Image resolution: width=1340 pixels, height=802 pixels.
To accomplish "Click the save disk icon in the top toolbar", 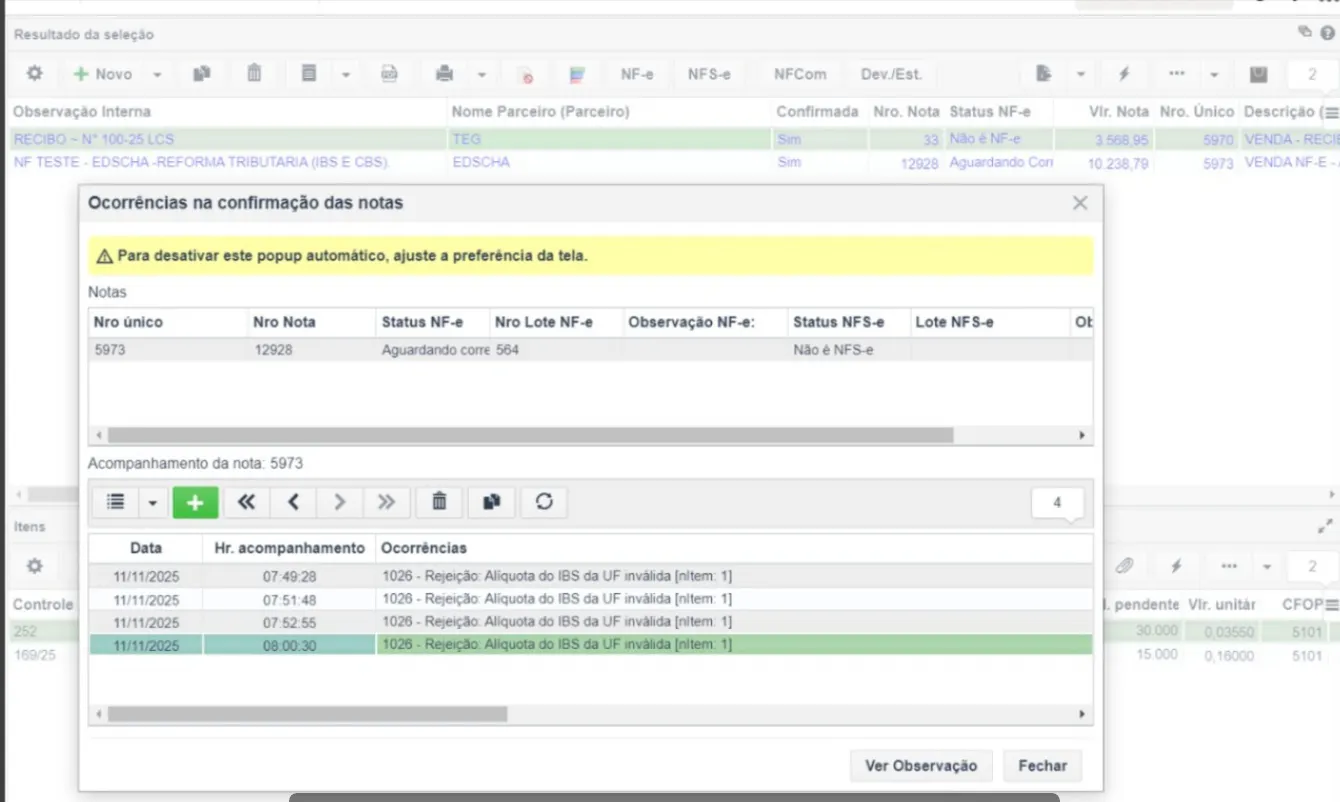I will [1258, 74].
